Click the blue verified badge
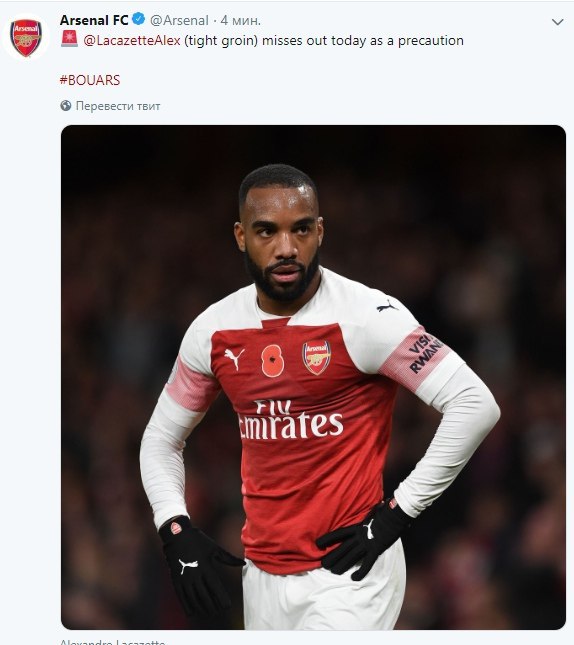 click(139, 19)
